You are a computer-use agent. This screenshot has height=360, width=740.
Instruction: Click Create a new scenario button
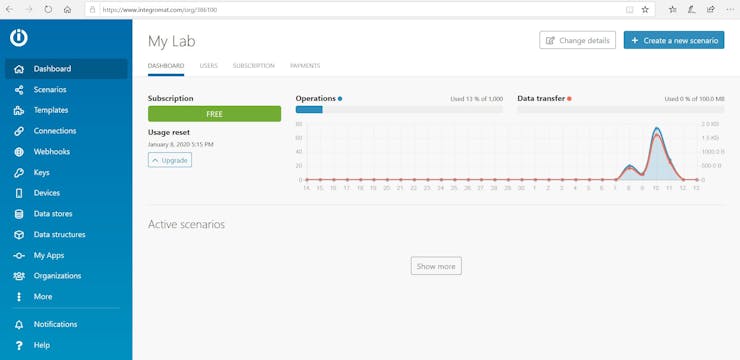[674, 41]
